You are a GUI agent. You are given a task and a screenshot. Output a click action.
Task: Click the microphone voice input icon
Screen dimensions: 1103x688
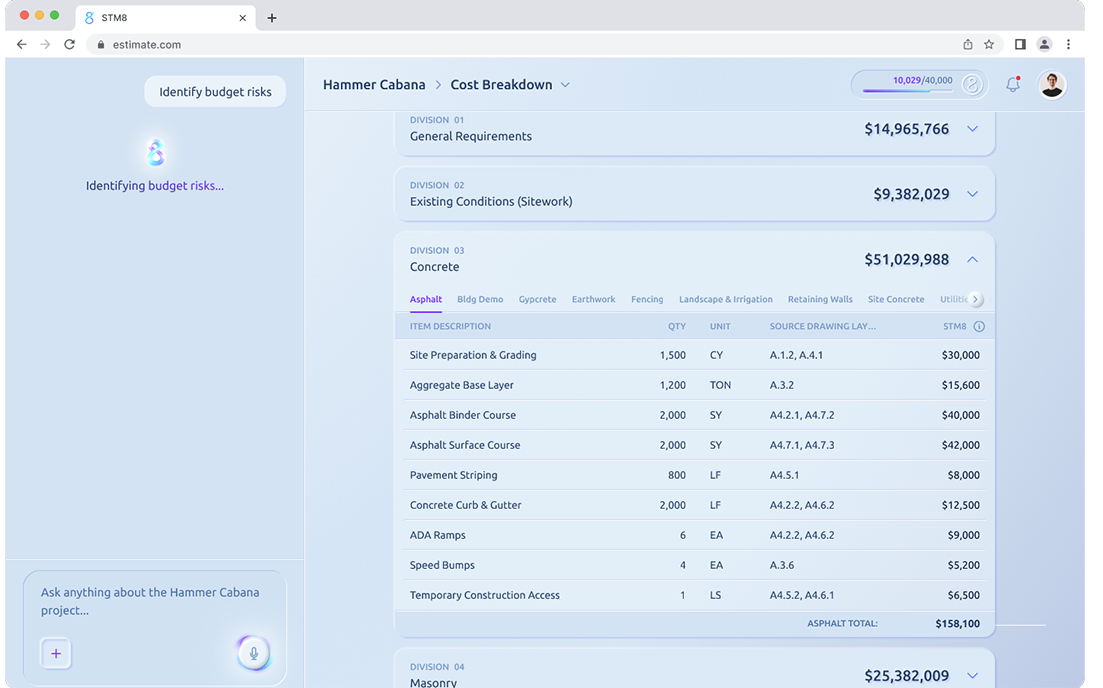[253, 653]
